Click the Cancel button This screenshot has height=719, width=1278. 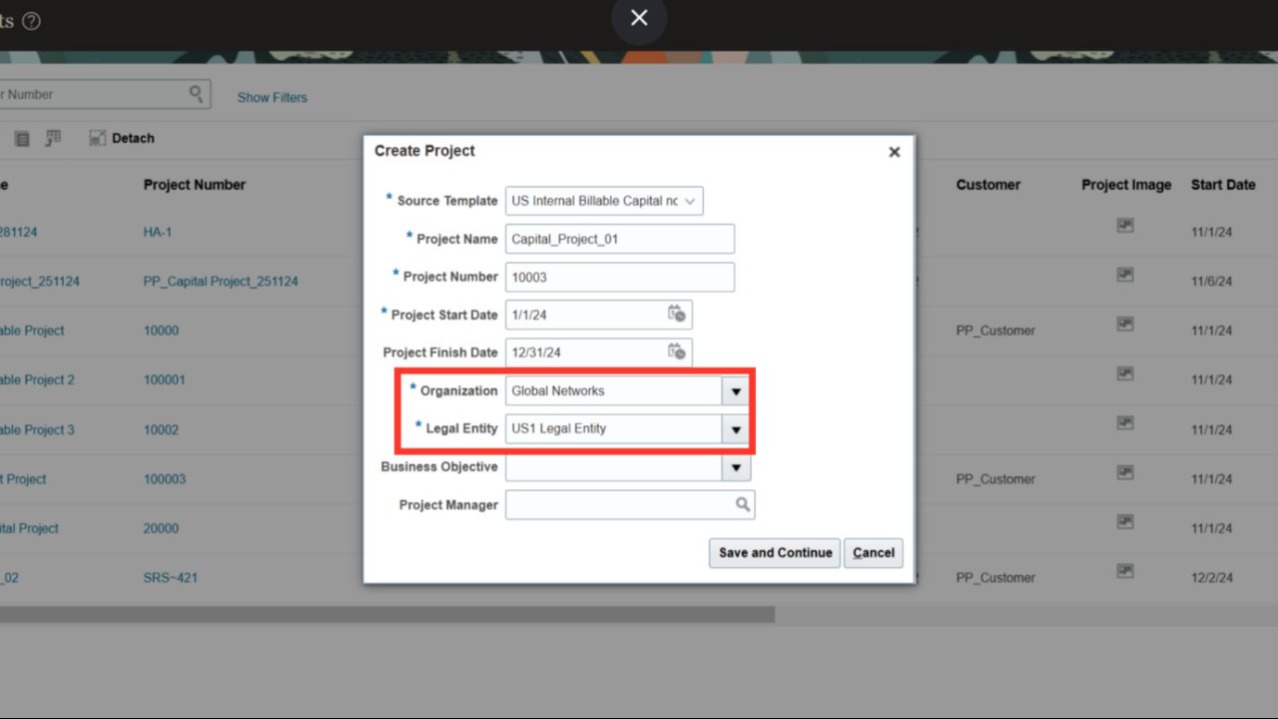click(x=873, y=553)
